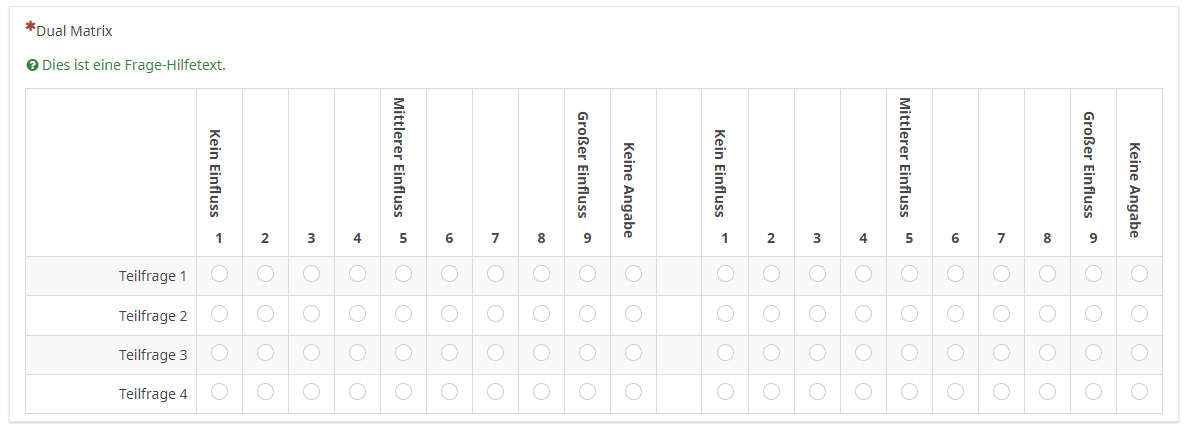
Task: Click the green help question-mark icon
Action: click(33, 66)
